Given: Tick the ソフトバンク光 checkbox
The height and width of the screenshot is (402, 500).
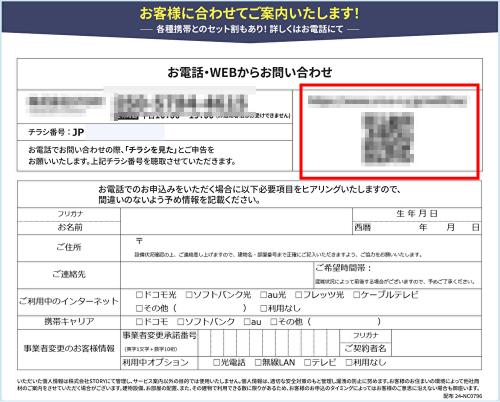Looking at the screenshot, I should click(189, 295).
